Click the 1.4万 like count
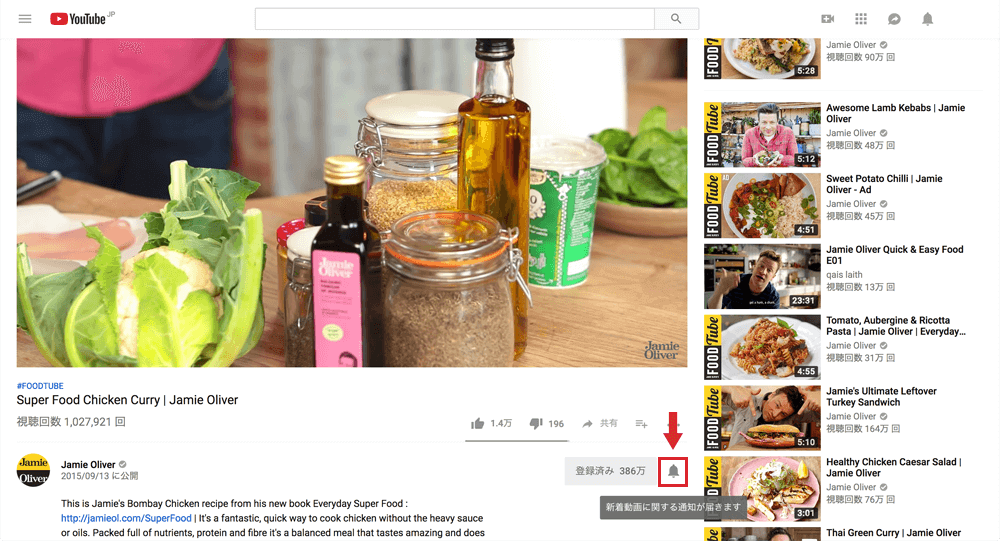The width and height of the screenshot is (1000, 541). [x=501, y=423]
